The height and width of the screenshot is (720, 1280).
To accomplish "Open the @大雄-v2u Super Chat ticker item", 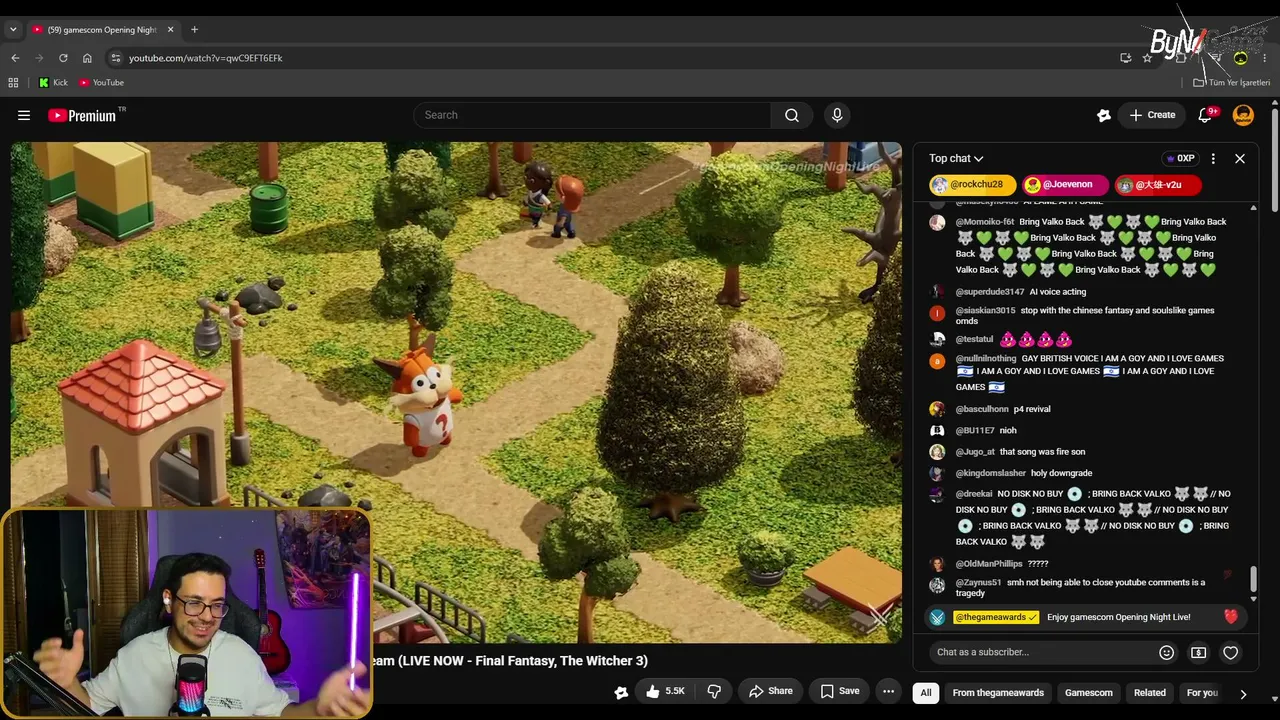I will [1157, 185].
